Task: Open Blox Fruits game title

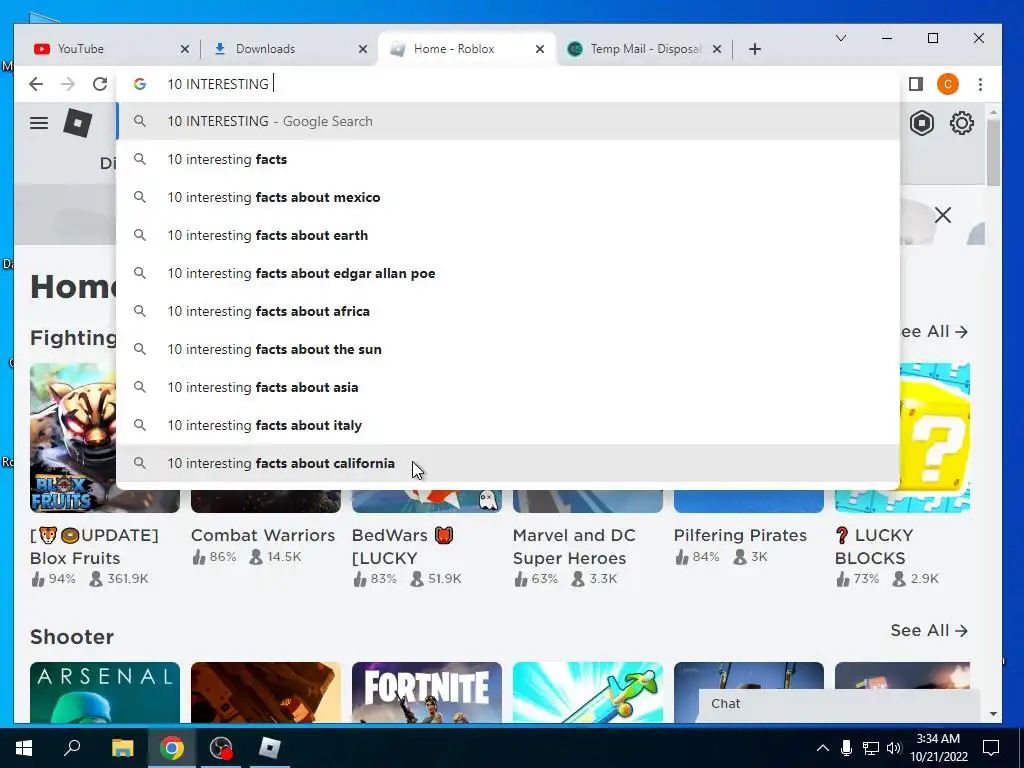Action: coord(94,547)
